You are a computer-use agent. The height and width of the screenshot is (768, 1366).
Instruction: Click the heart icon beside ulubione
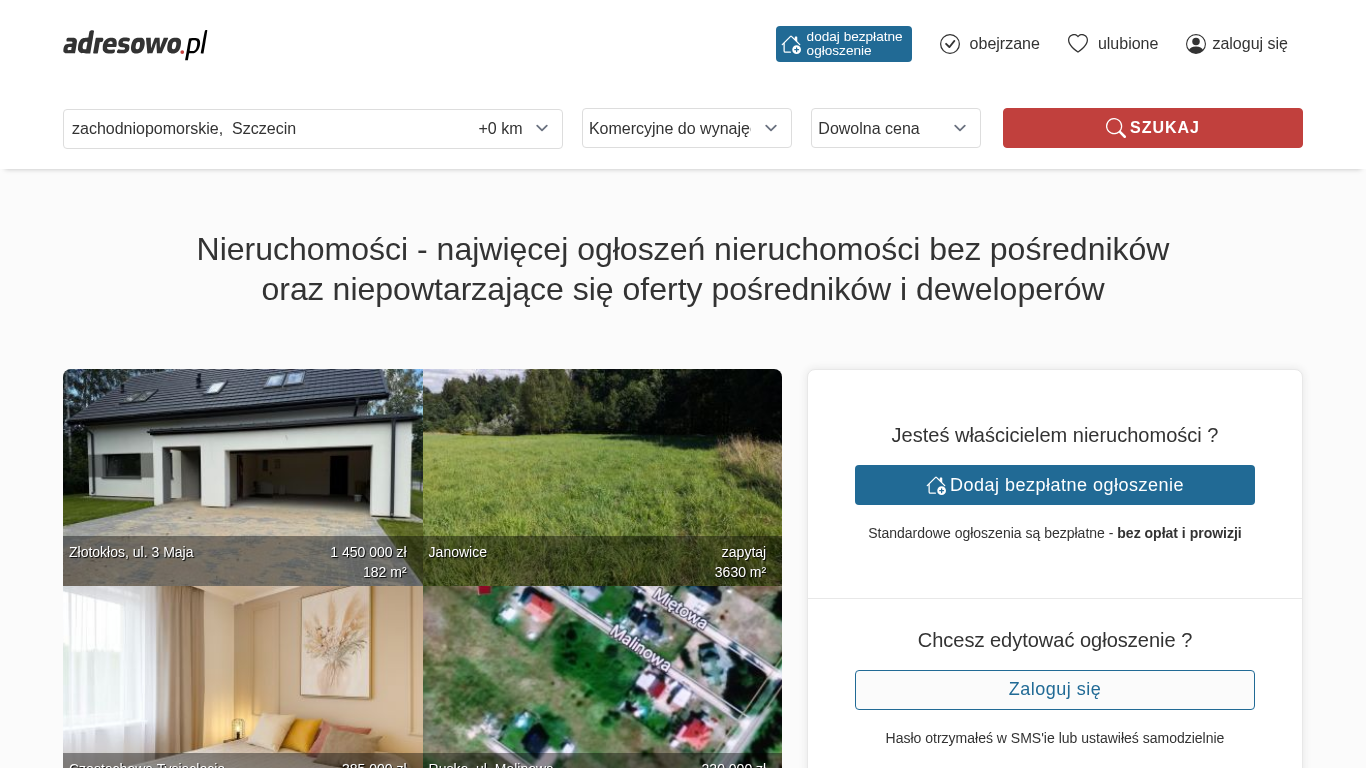click(x=1077, y=44)
